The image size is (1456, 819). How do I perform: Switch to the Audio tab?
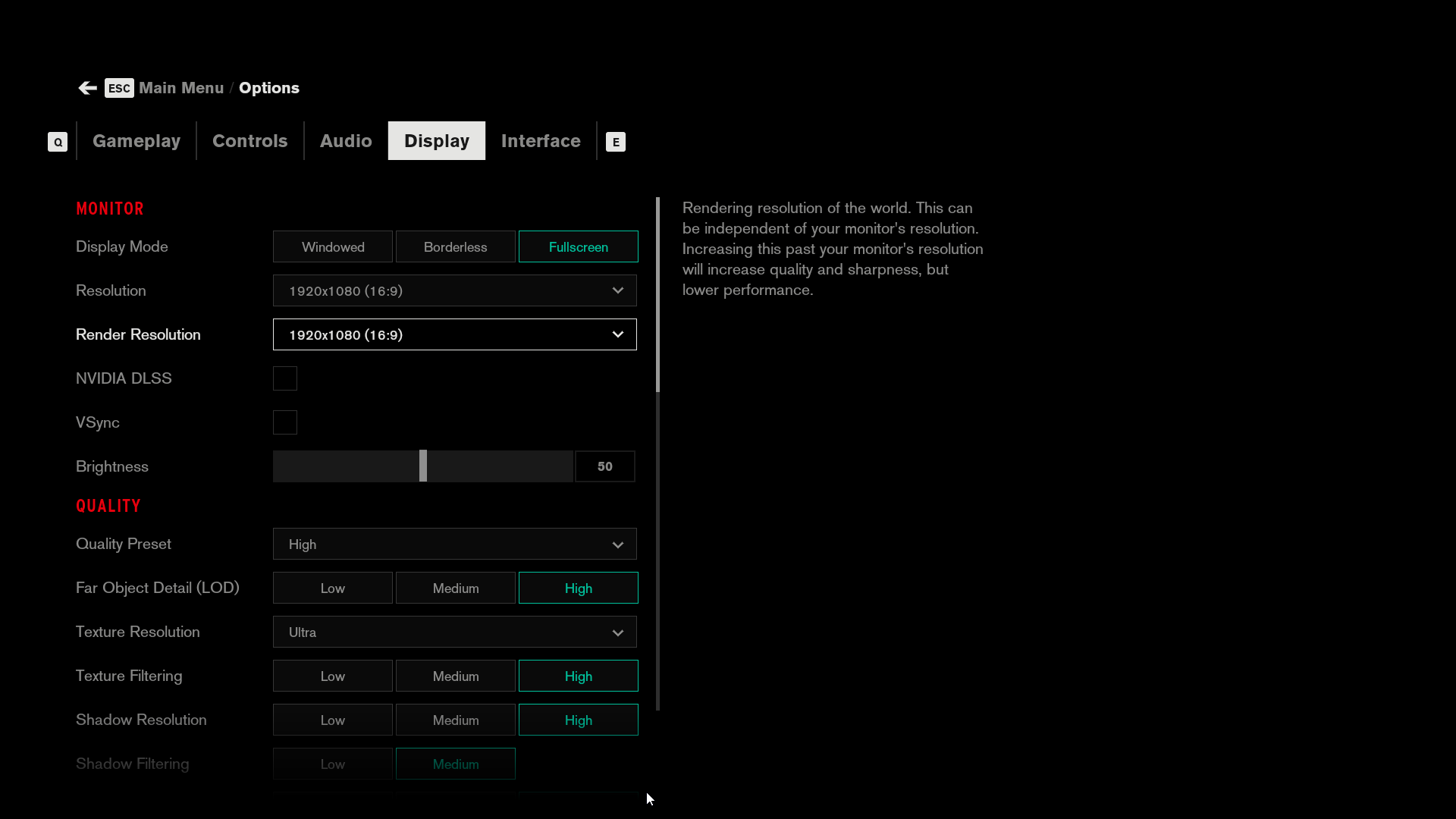tap(345, 141)
